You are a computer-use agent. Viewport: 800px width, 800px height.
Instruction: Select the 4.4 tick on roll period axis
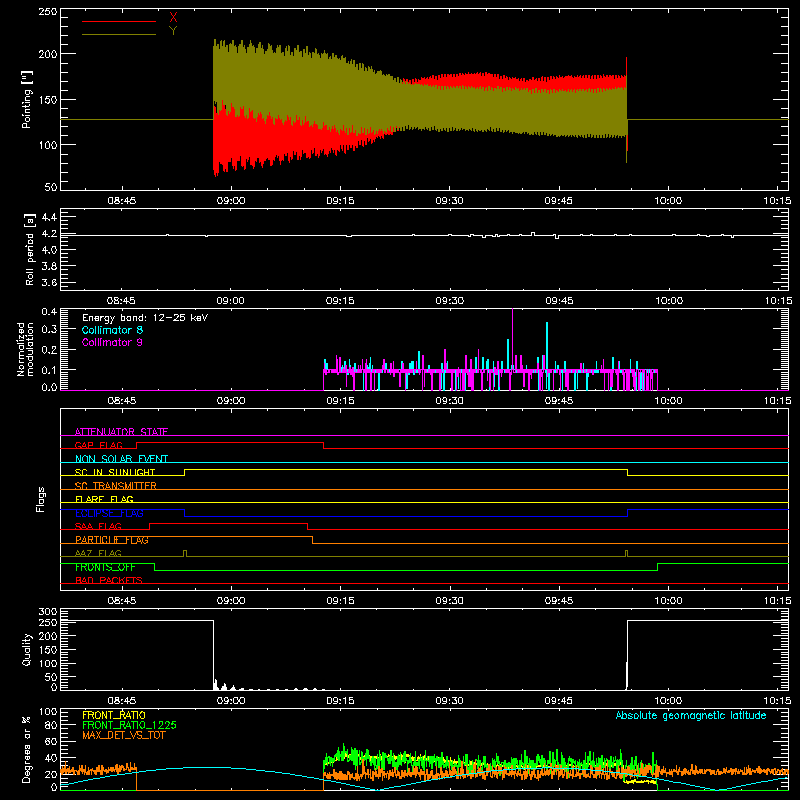[x=49, y=217]
